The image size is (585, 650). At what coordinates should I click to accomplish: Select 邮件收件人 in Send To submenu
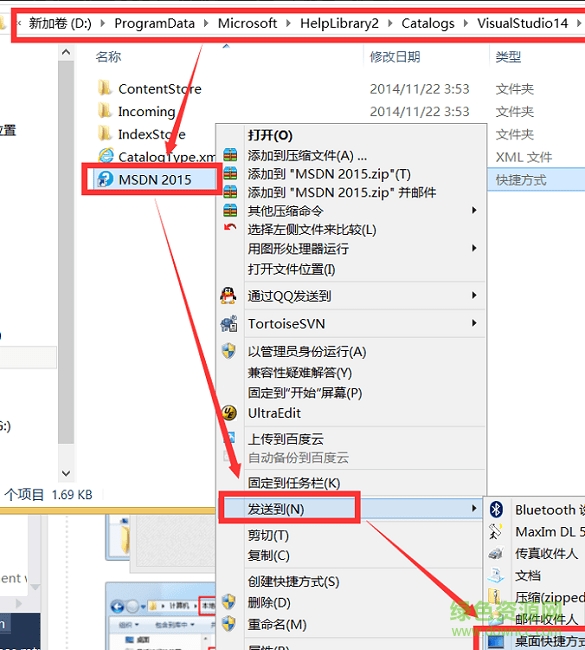tap(546, 619)
